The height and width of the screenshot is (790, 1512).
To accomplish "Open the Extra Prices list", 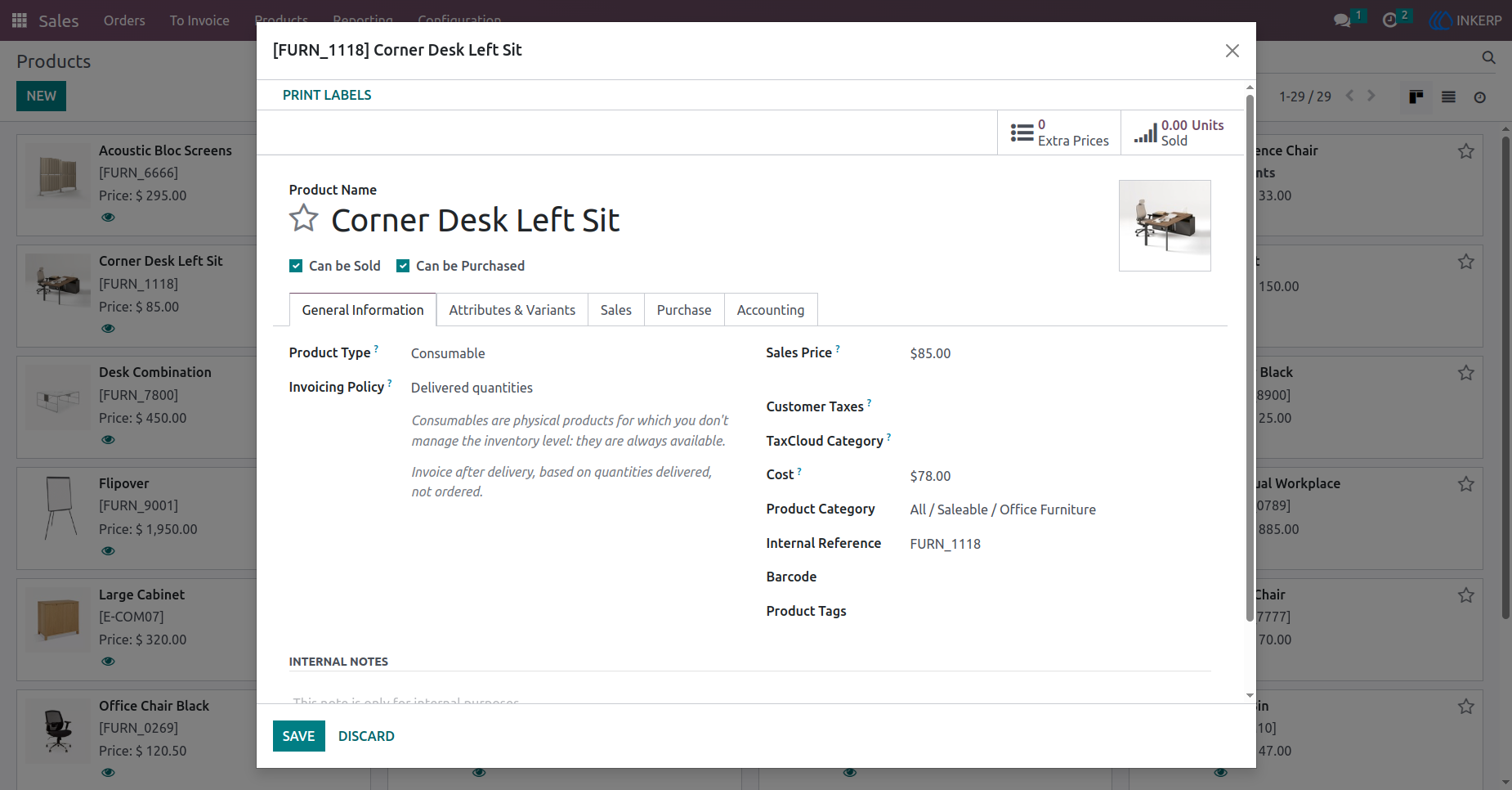I will [1059, 132].
